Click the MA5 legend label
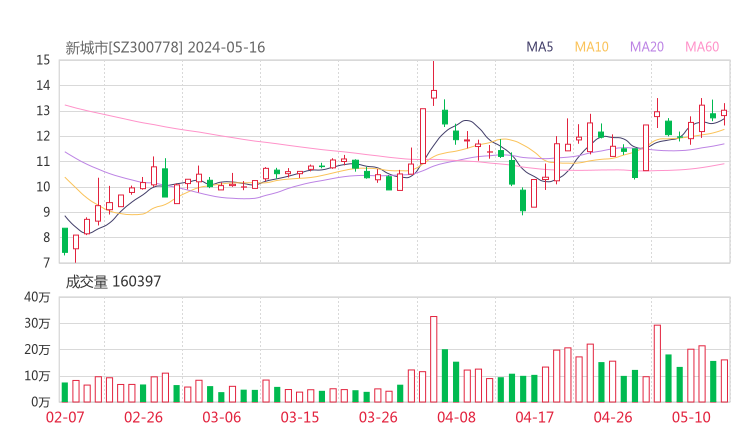This screenshot has width=740, height=440. click(539, 47)
